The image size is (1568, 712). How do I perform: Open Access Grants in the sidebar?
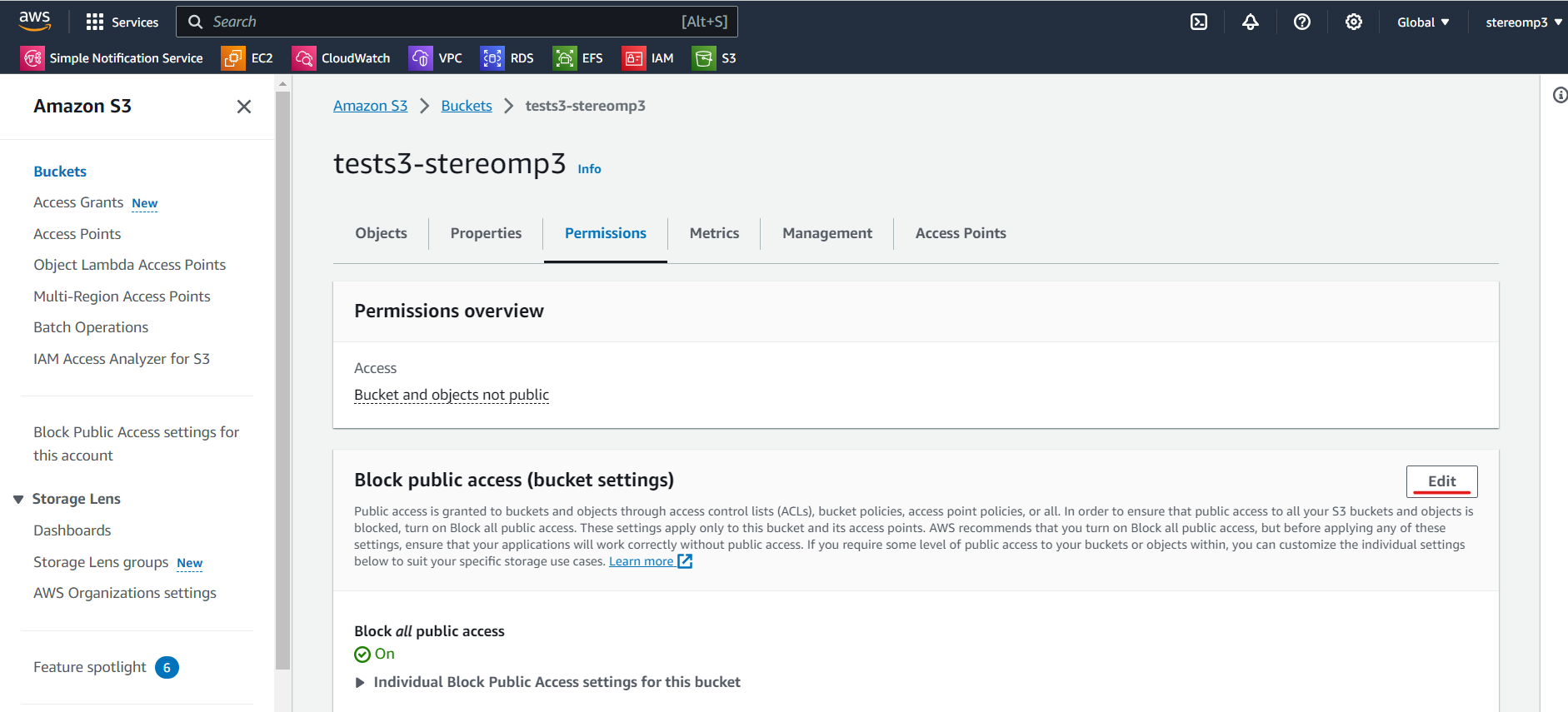(78, 202)
